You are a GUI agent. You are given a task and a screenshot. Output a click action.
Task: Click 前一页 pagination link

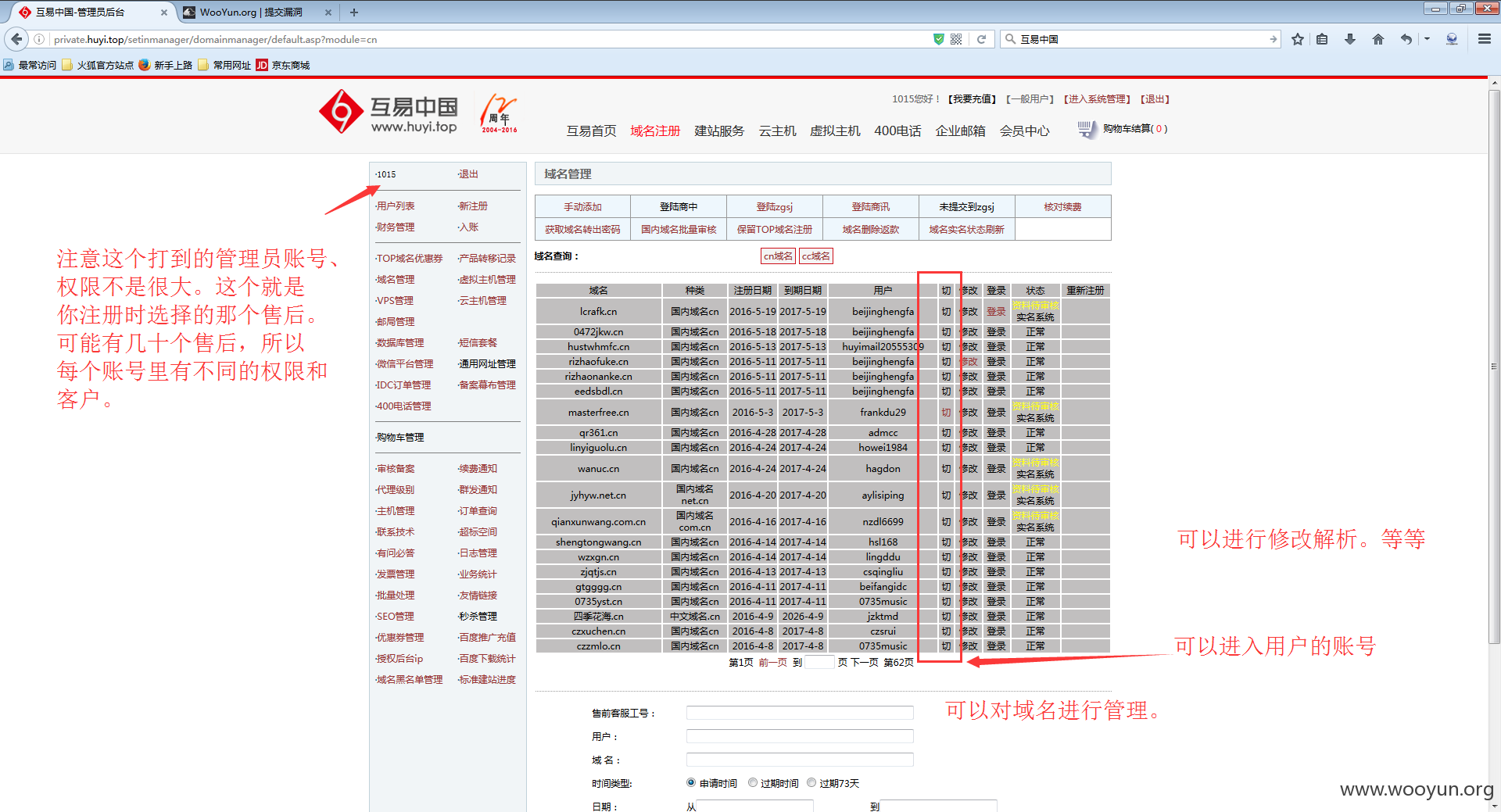pyautogui.click(x=773, y=662)
